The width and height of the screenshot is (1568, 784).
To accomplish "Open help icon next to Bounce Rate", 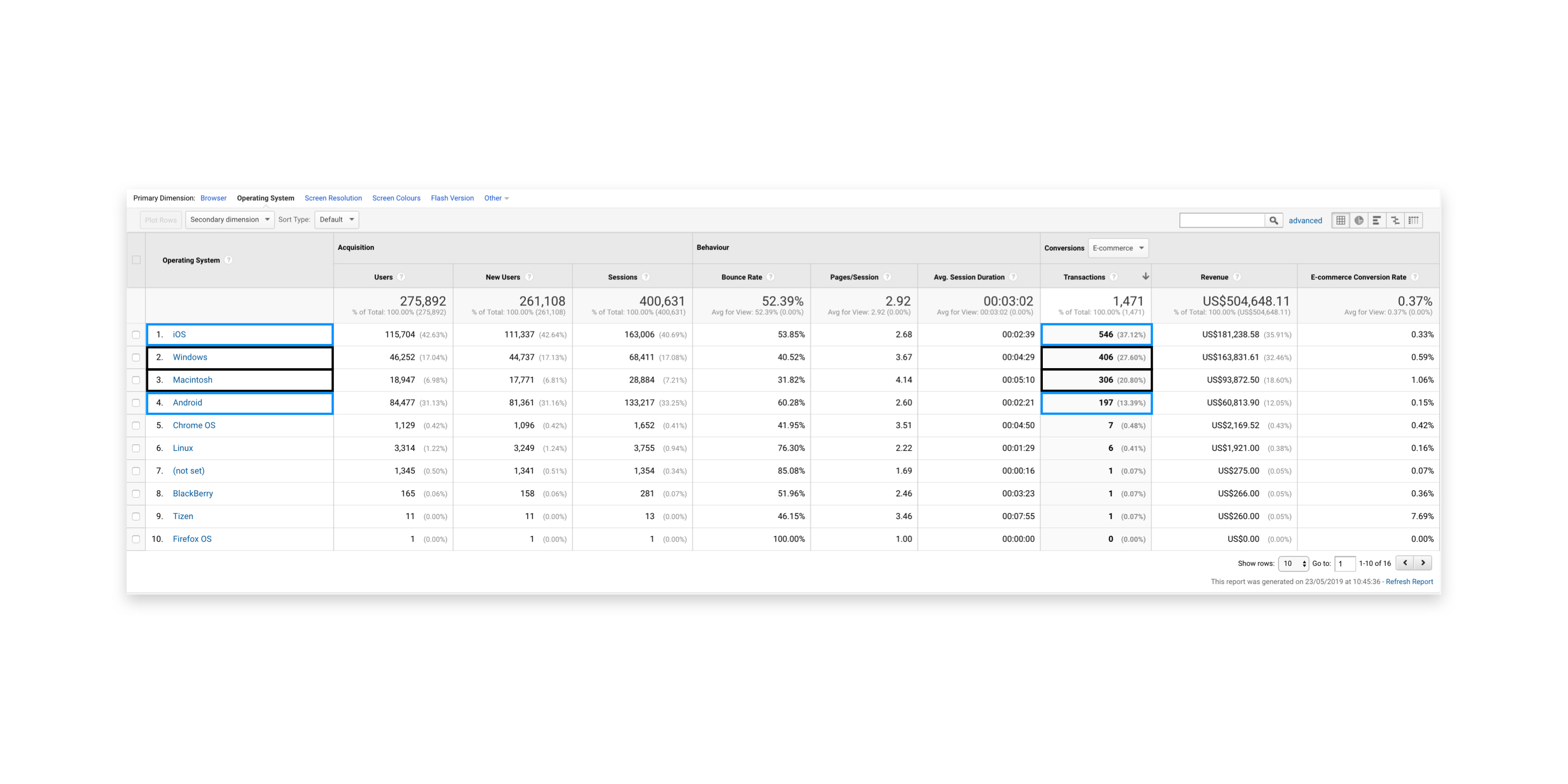I will tap(771, 277).
